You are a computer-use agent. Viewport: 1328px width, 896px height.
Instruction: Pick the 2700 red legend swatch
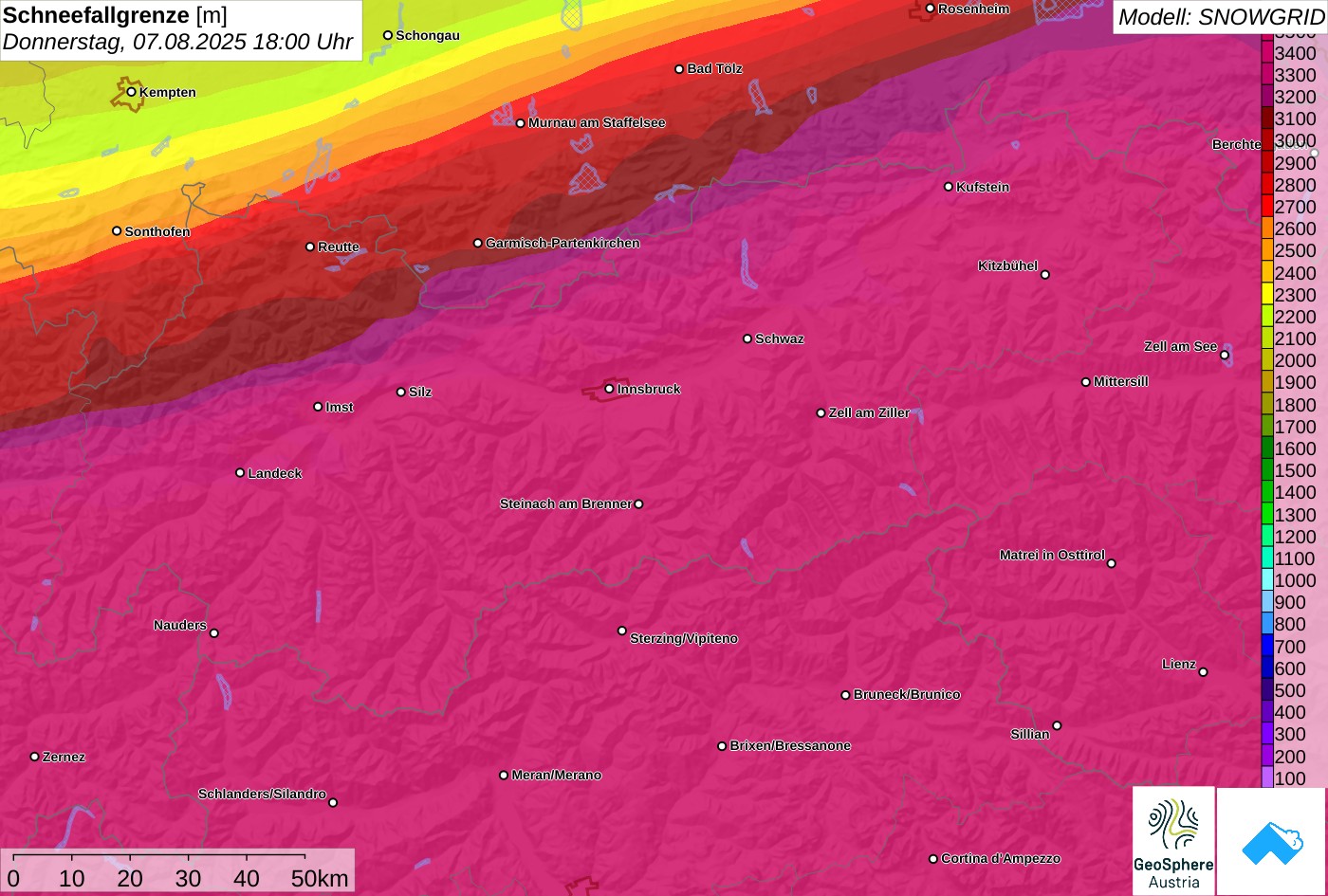[1267, 207]
